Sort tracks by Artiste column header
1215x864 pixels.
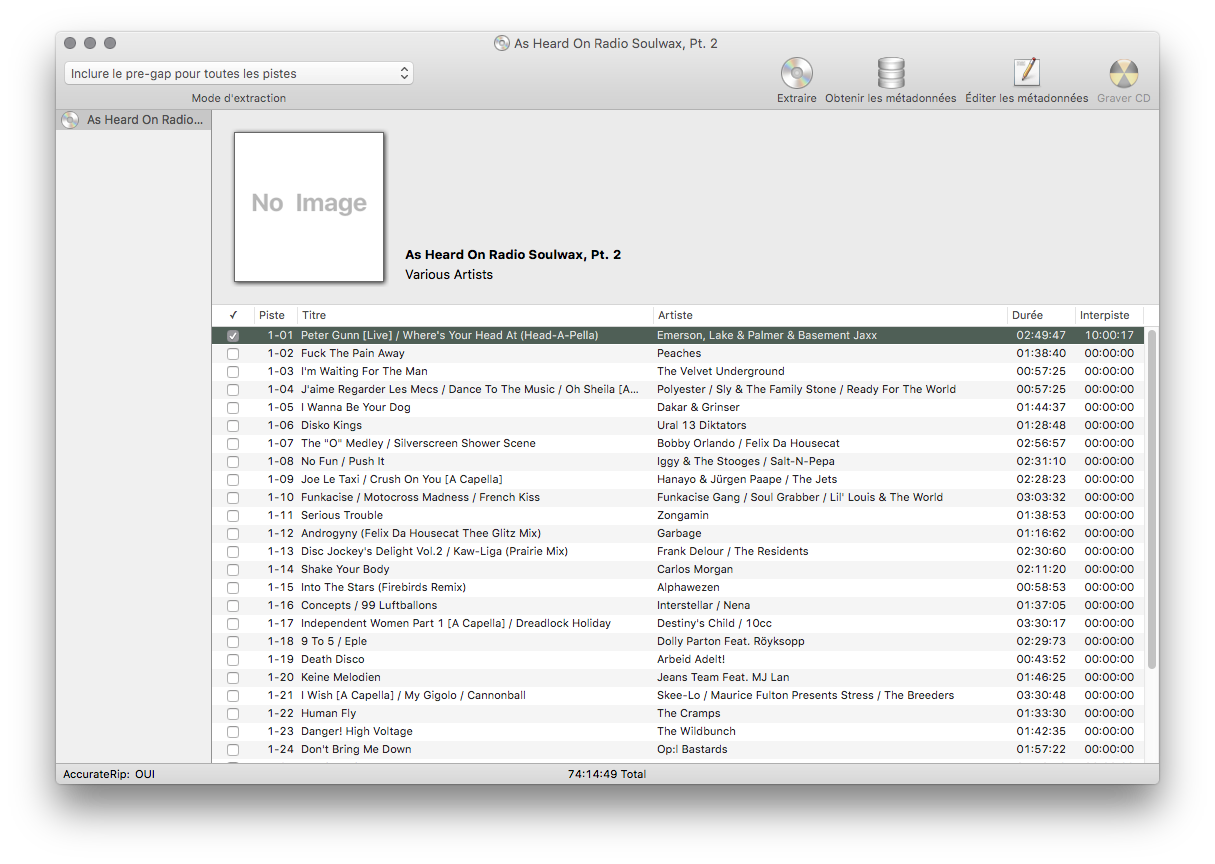point(831,315)
